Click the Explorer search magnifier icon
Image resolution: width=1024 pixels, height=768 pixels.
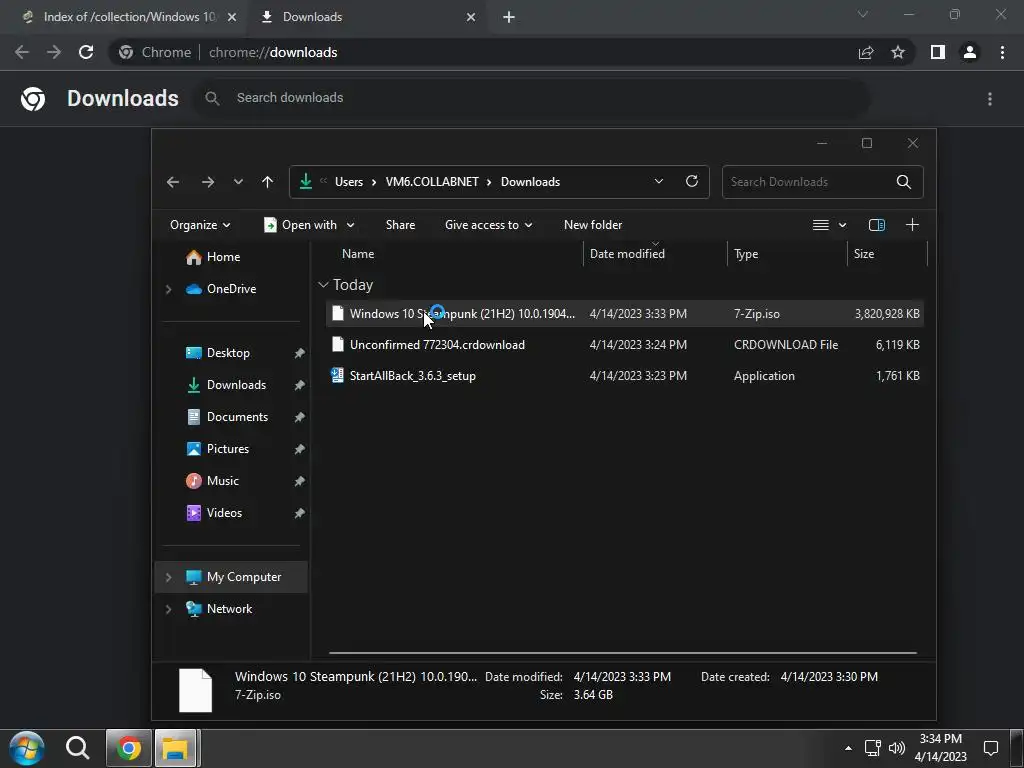(904, 182)
